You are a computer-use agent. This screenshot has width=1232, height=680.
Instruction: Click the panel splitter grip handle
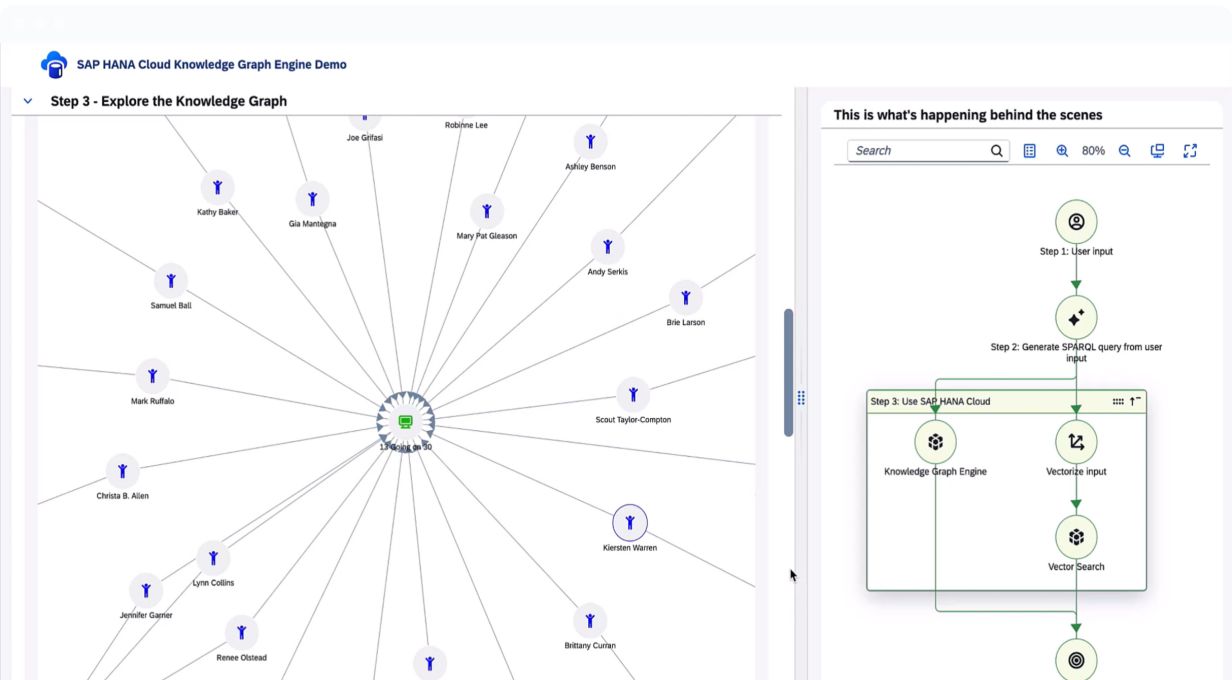pos(801,398)
